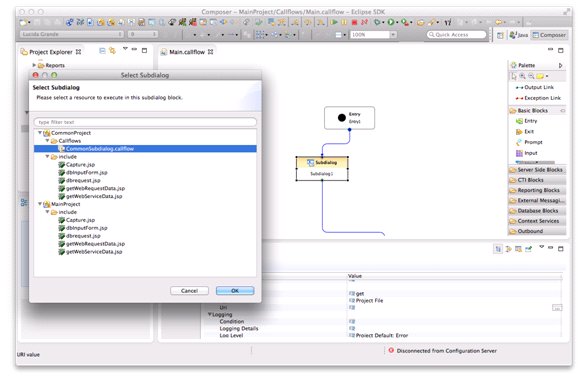Select CommonSubdialog.callflow in the tree
The height and width of the screenshot is (377, 580).
[145, 149]
